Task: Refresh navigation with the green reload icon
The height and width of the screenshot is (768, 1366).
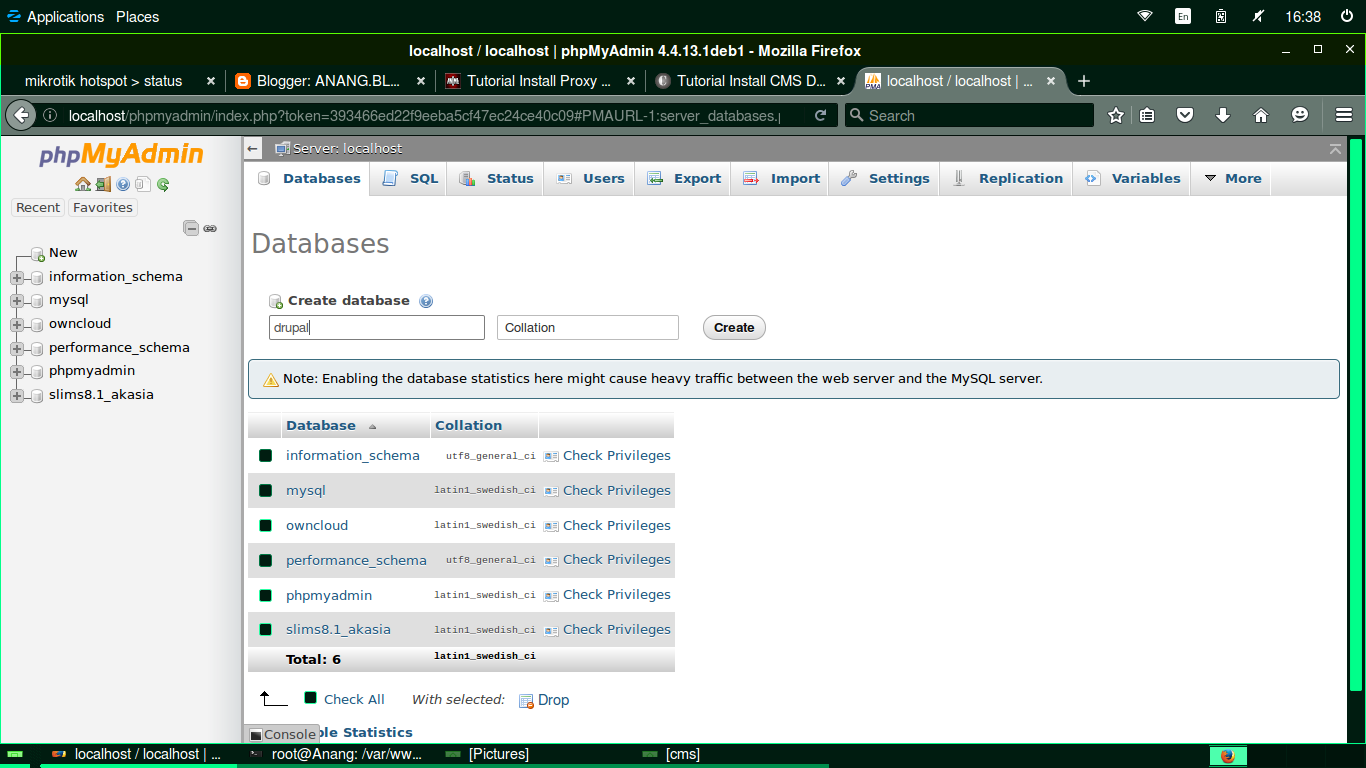Action: pos(162,184)
